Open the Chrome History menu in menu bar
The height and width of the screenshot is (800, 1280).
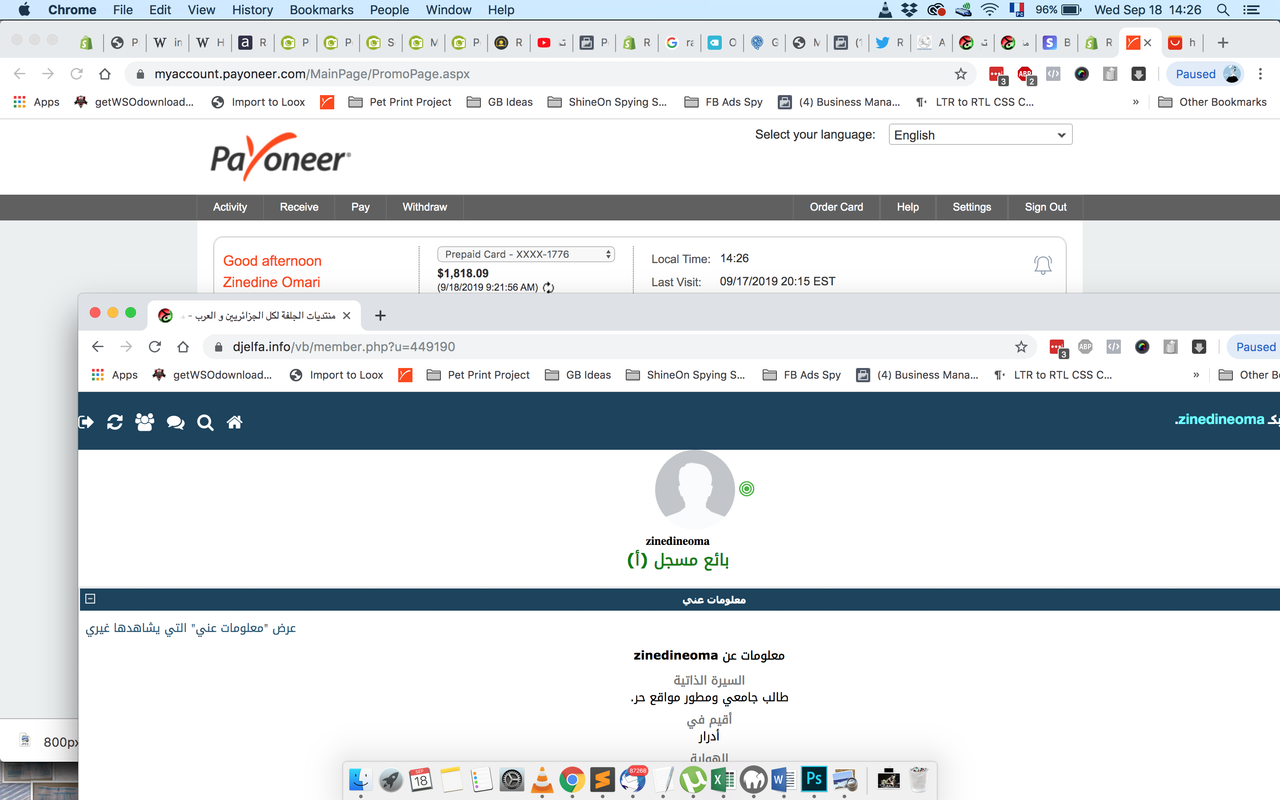pyautogui.click(x=252, y=10)
